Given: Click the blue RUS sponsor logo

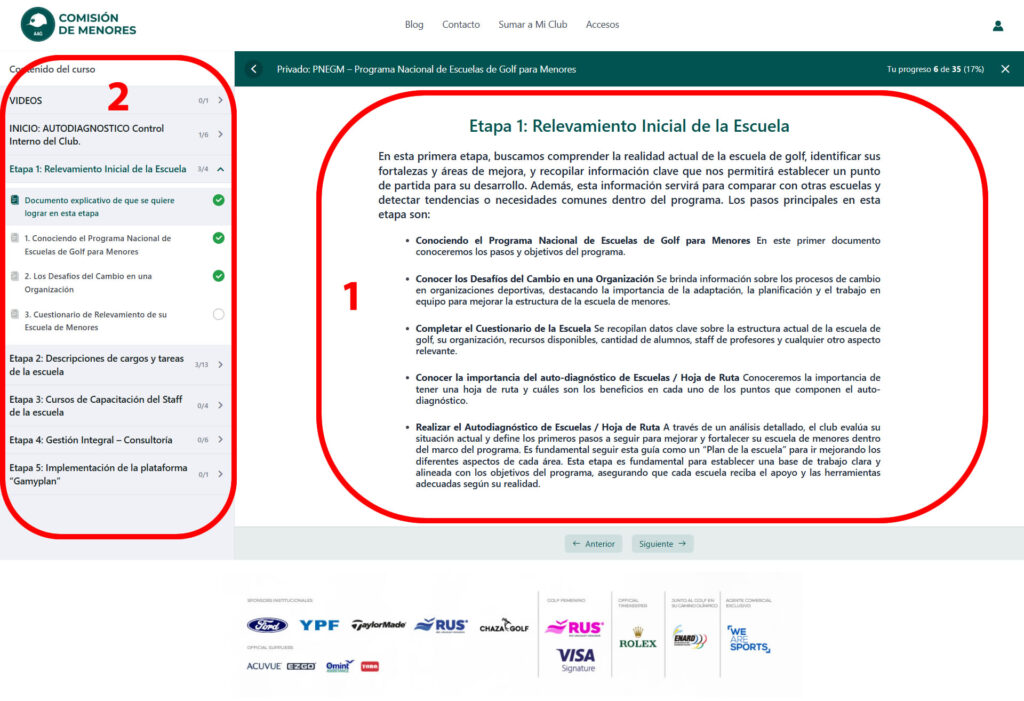Looking at the screenshot, I should 441,625.
